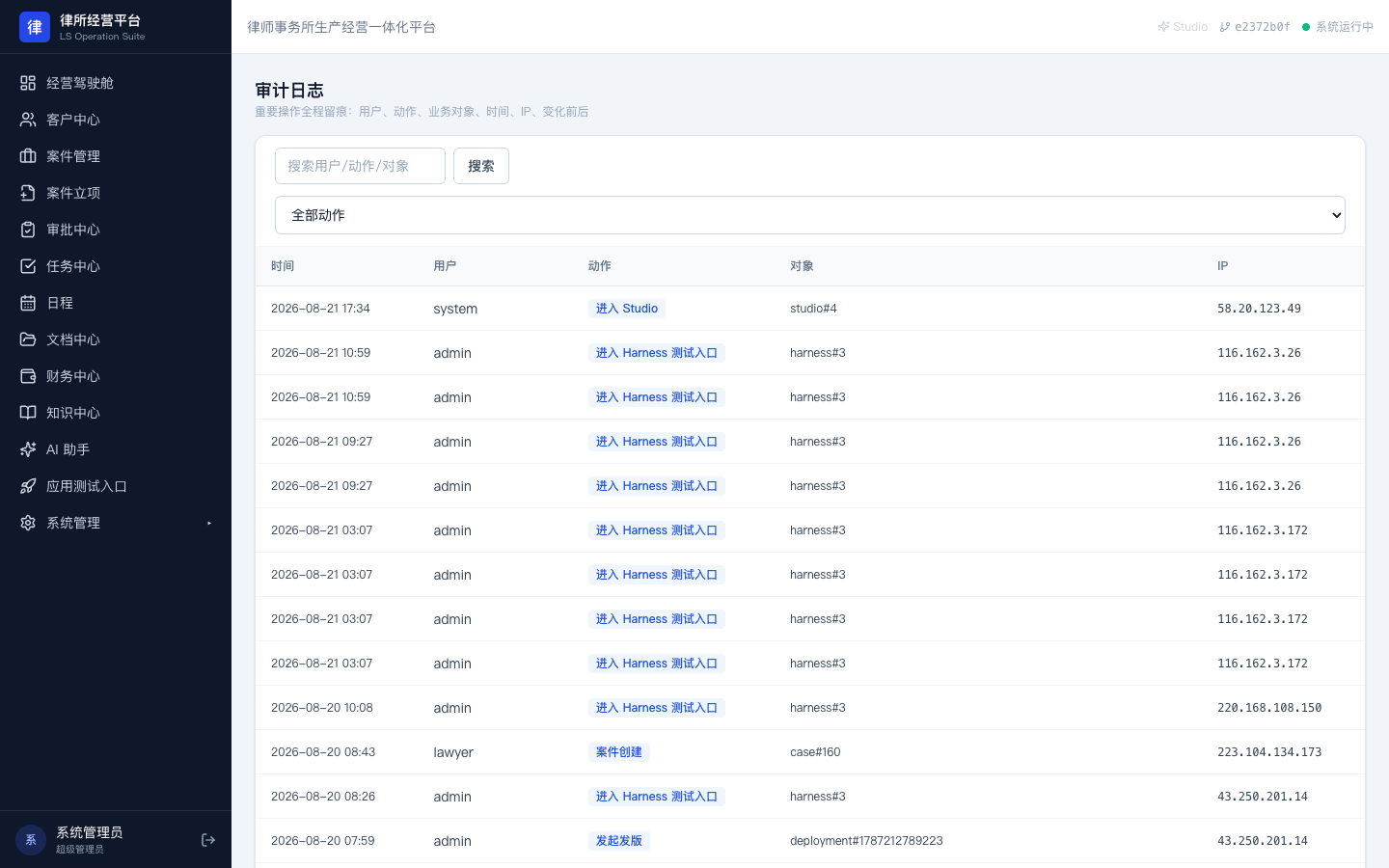1389x868 pixels.
Task: Click the 系统管理 gear icon
Action: [x=28, y=523]
